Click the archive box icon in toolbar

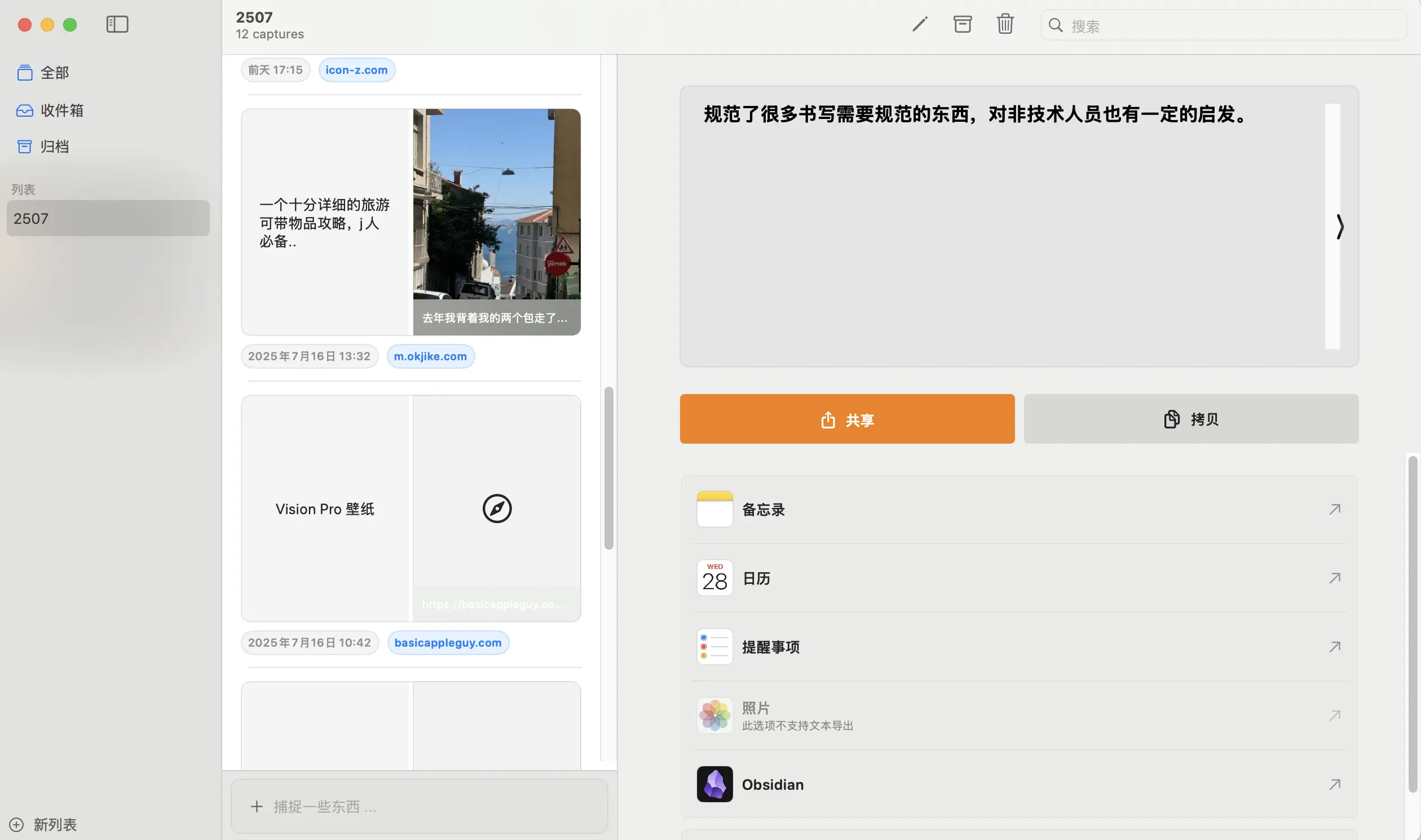click(x=963, y=24)
